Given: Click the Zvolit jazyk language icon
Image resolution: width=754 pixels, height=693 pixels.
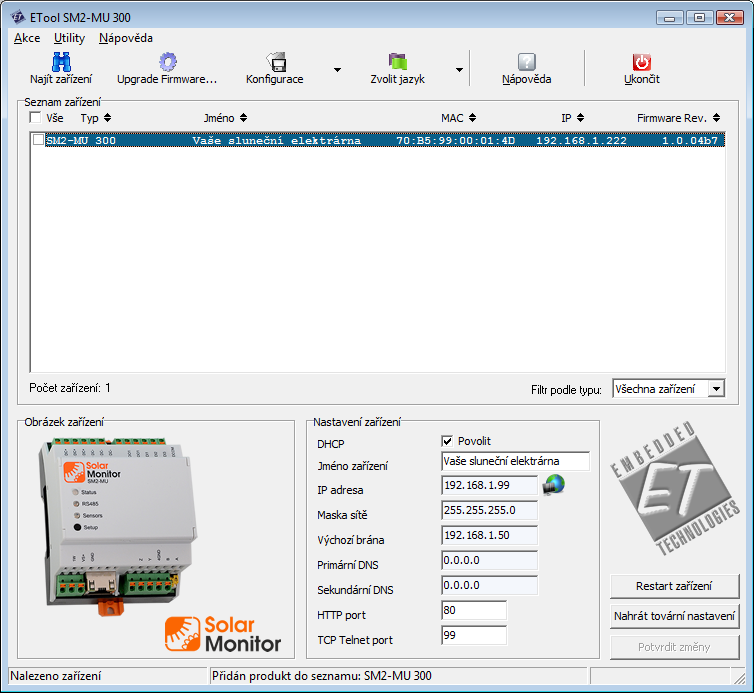Looking at the screenshot, I should 397,62.
